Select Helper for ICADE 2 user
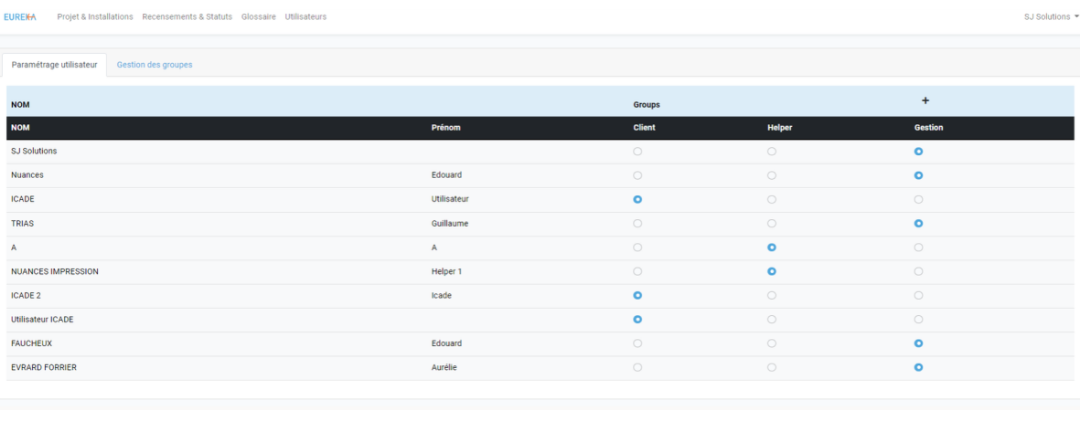The width and height of the screenshot is (1080, 436). tap(771, 296)
